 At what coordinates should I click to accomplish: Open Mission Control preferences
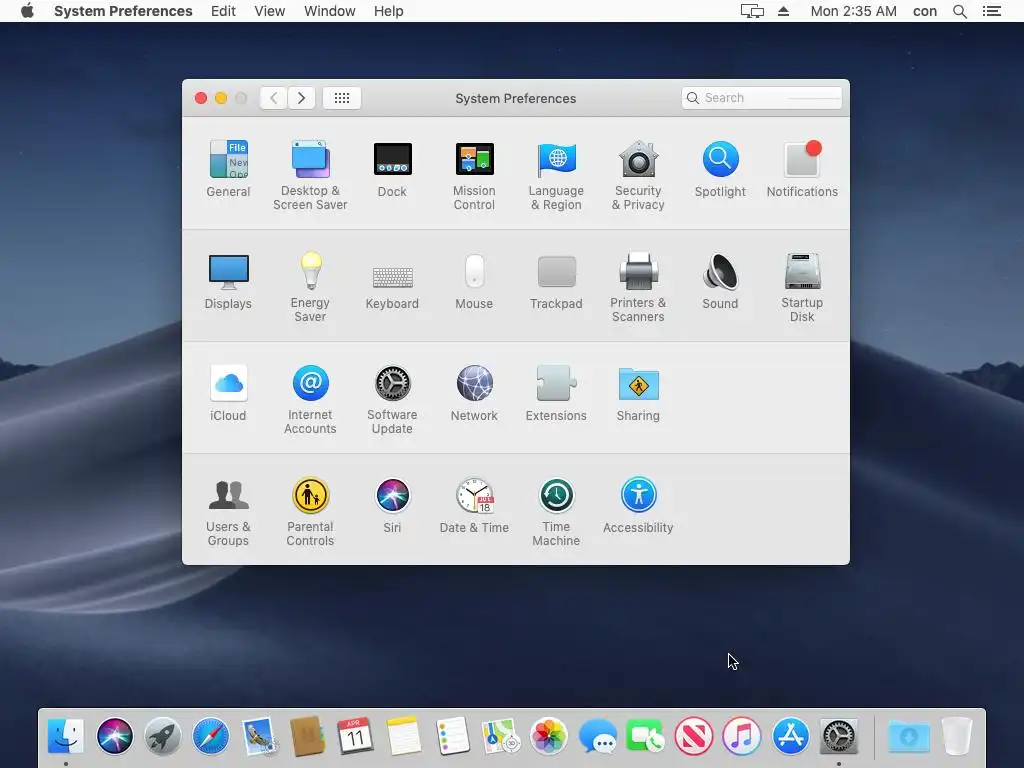click(474, 175)
